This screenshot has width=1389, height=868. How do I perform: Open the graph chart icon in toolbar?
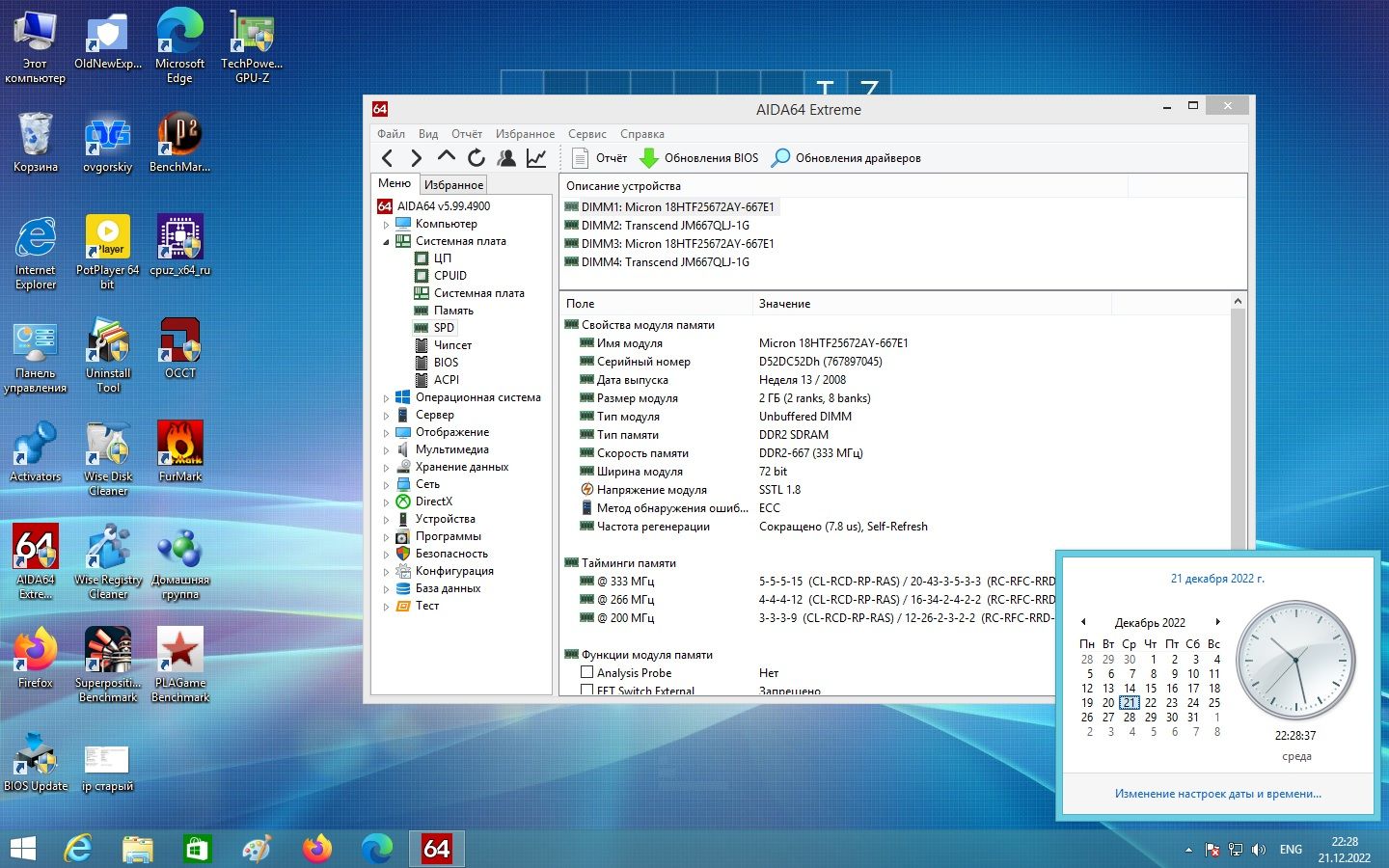point(536,158)
